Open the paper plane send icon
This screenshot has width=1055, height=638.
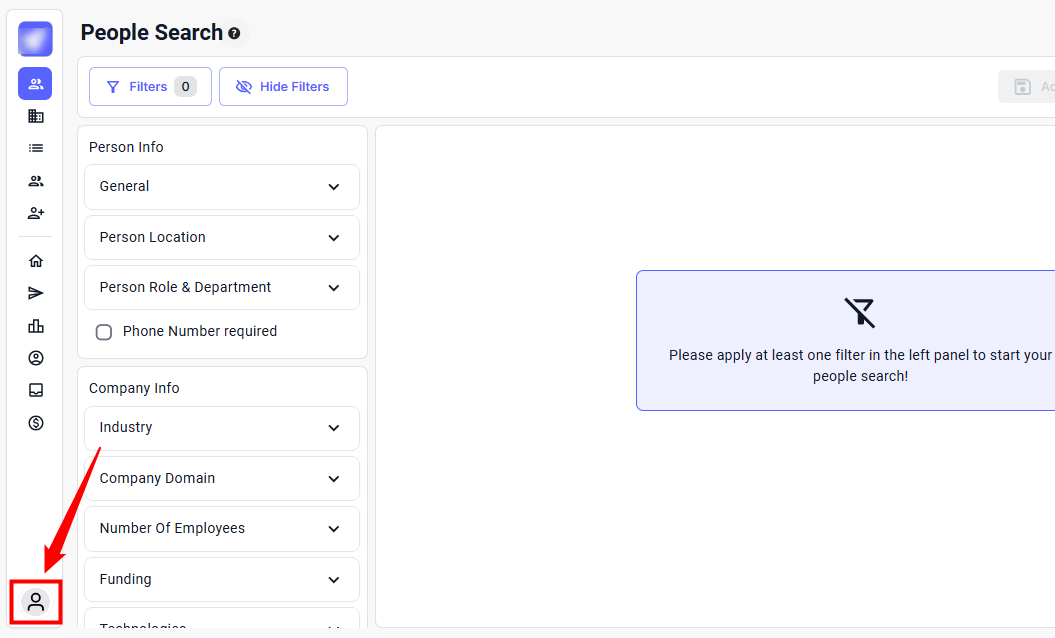(x=36, y=293)
